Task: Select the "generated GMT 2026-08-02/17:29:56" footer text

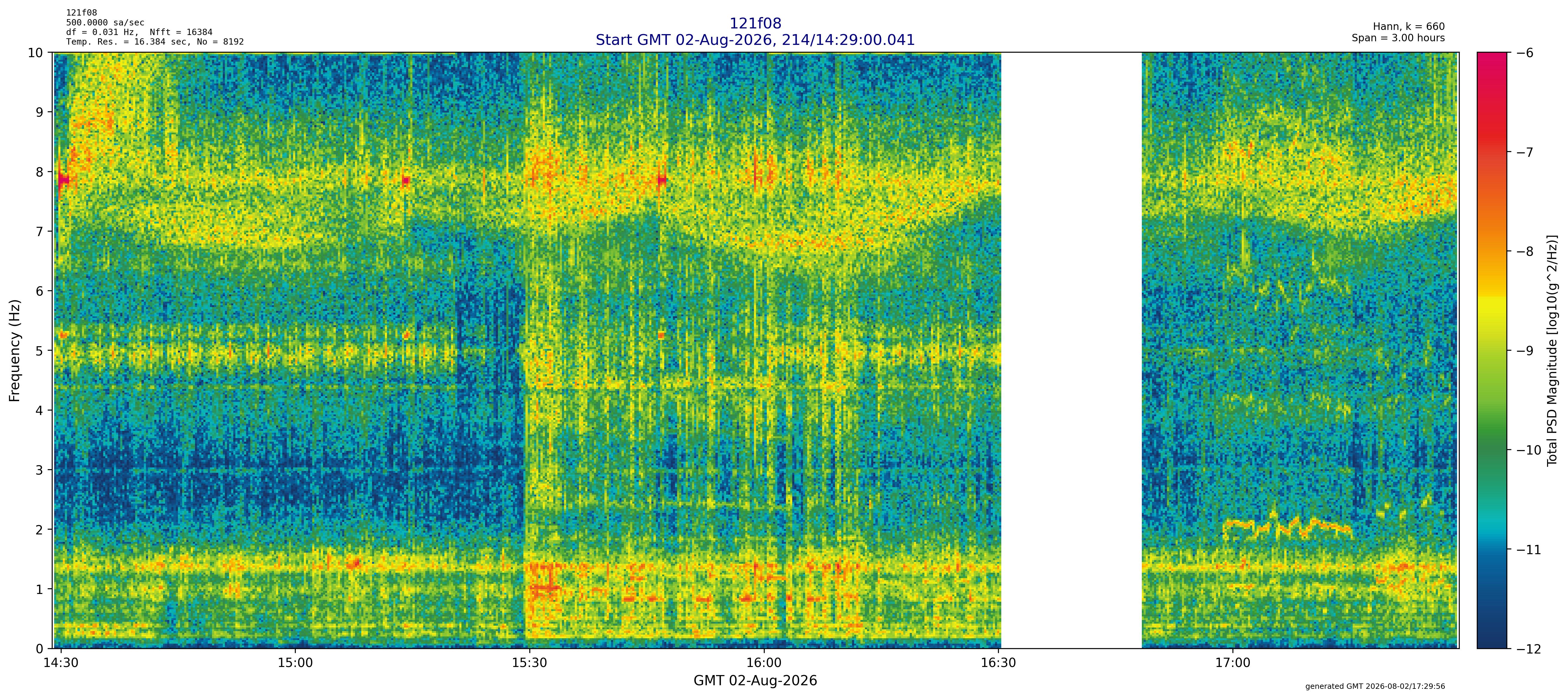Action: point(1375,686)
